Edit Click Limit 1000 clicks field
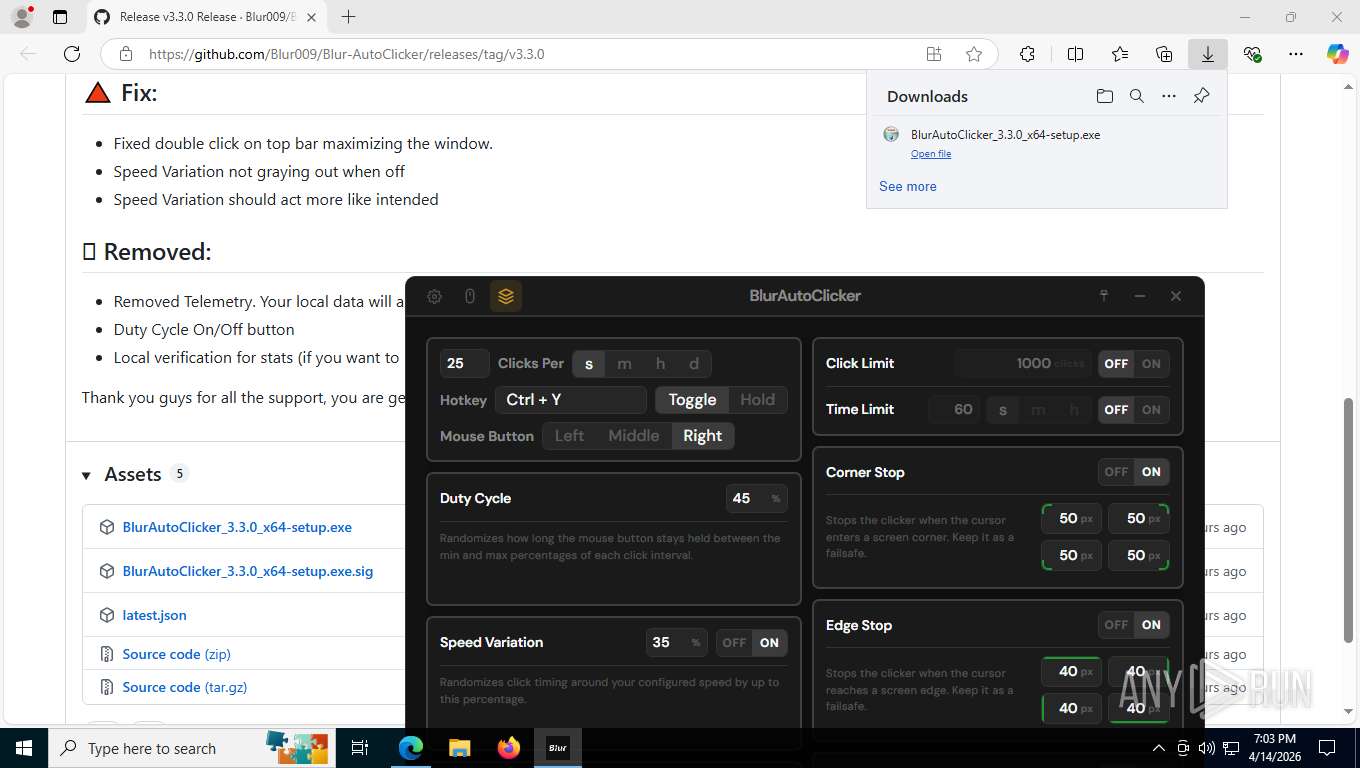Viewport: 1360px width, 768px height. pyautogui.click(x=1024, y=364)
